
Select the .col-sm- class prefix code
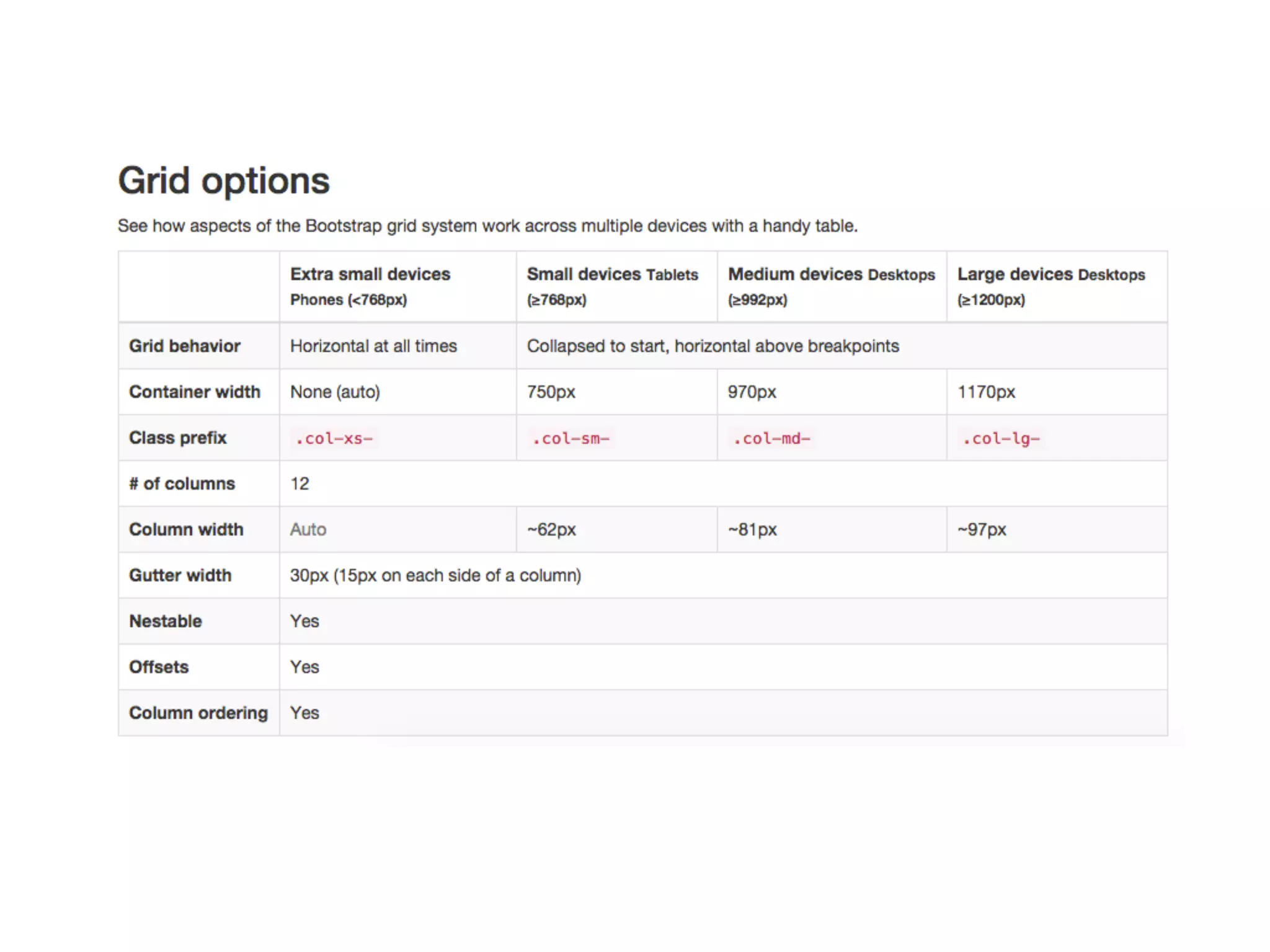click(x=571, y=439)
